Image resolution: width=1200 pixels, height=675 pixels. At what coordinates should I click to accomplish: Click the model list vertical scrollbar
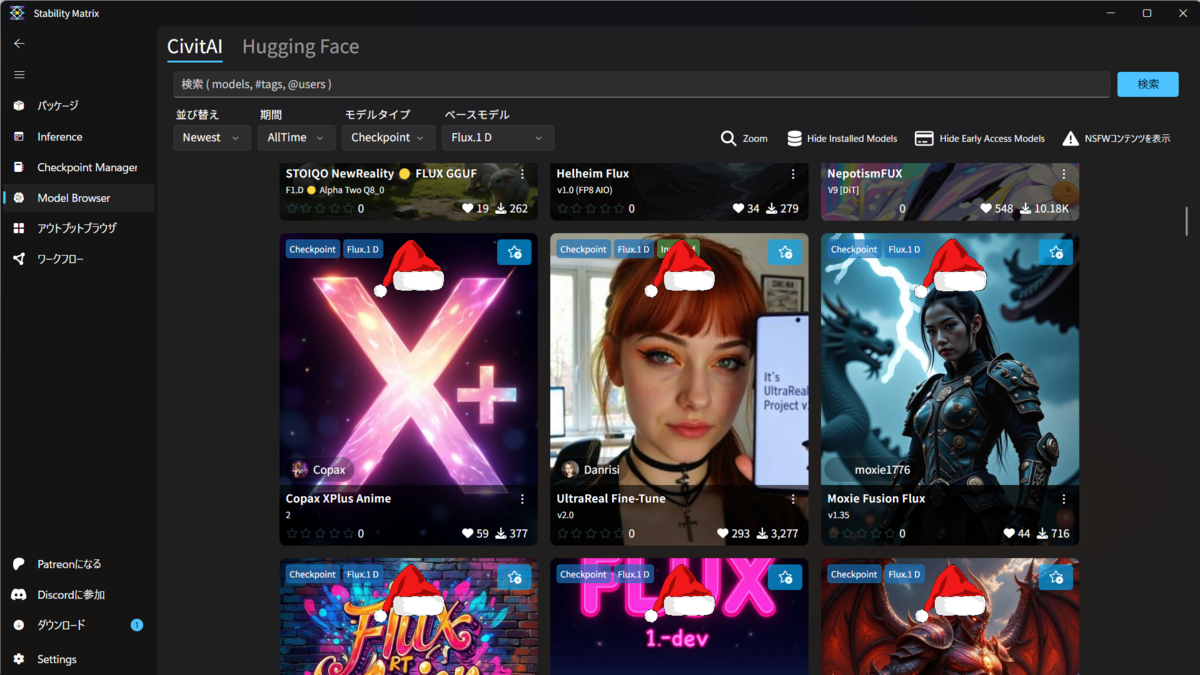pos(1187,221)
